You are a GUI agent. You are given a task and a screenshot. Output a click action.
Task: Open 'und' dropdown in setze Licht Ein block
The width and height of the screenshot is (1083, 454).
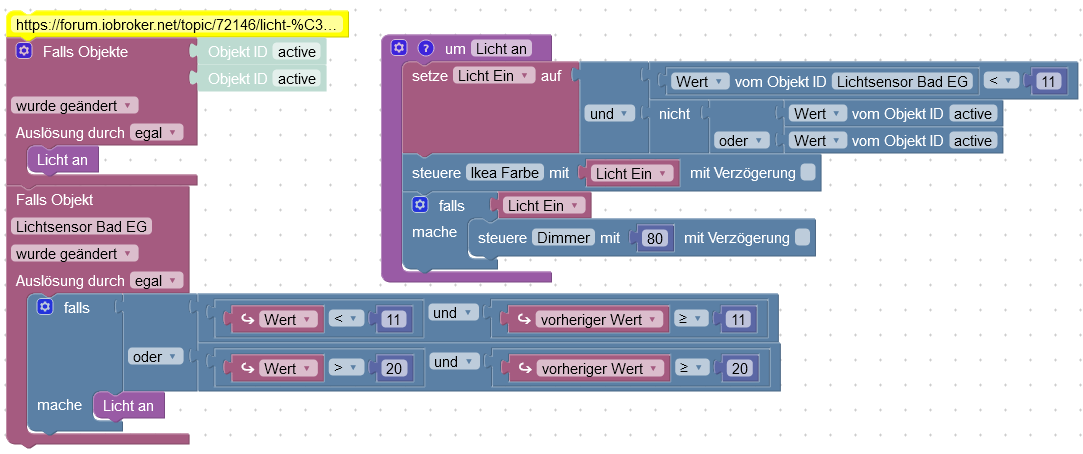pos(610,114)
